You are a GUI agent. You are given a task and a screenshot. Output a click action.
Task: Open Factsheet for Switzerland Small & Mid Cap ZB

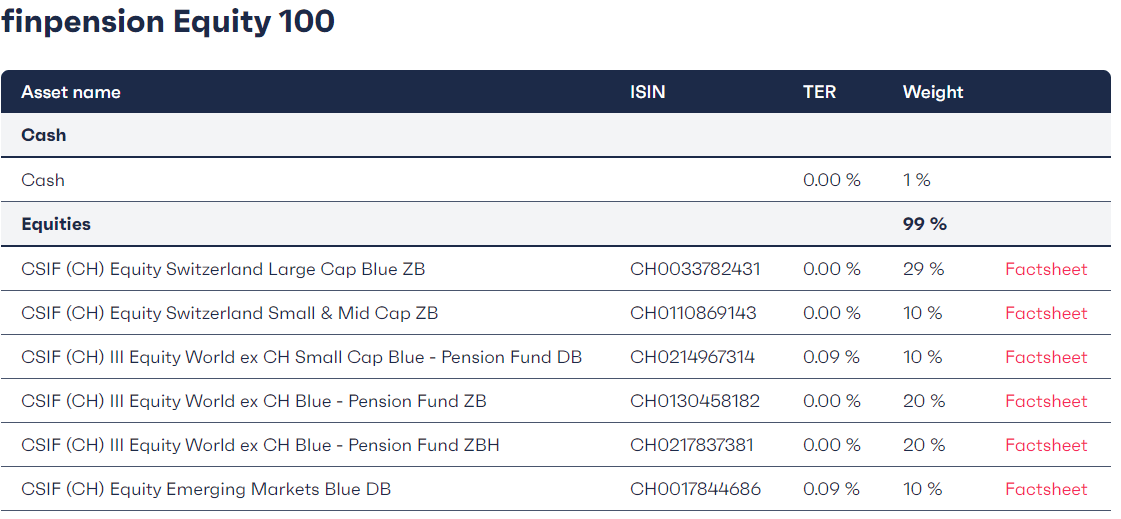tap(1046, 313)
